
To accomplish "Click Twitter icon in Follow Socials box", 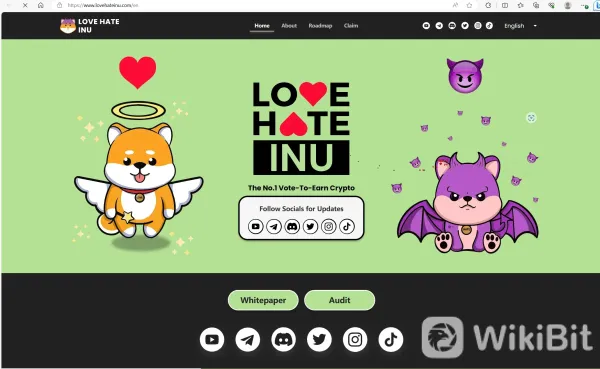I will click(x=310, y=227).
